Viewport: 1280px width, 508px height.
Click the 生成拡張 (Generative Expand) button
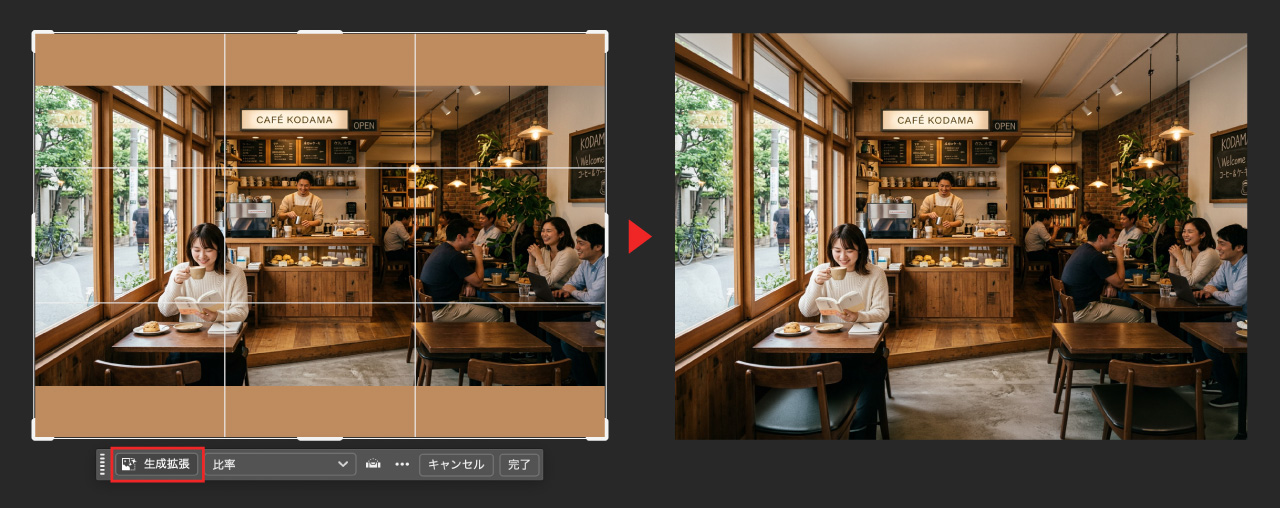pos(158,465)
